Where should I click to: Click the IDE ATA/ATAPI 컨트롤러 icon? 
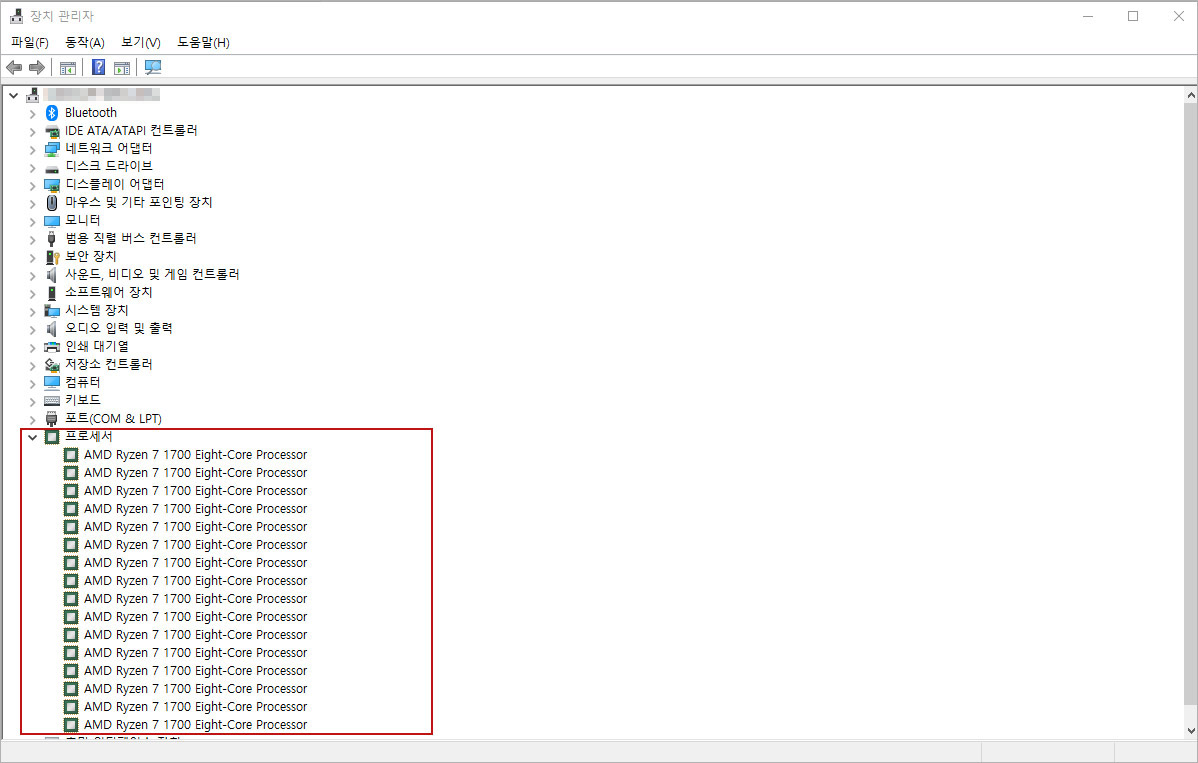[x=52, y=131]
